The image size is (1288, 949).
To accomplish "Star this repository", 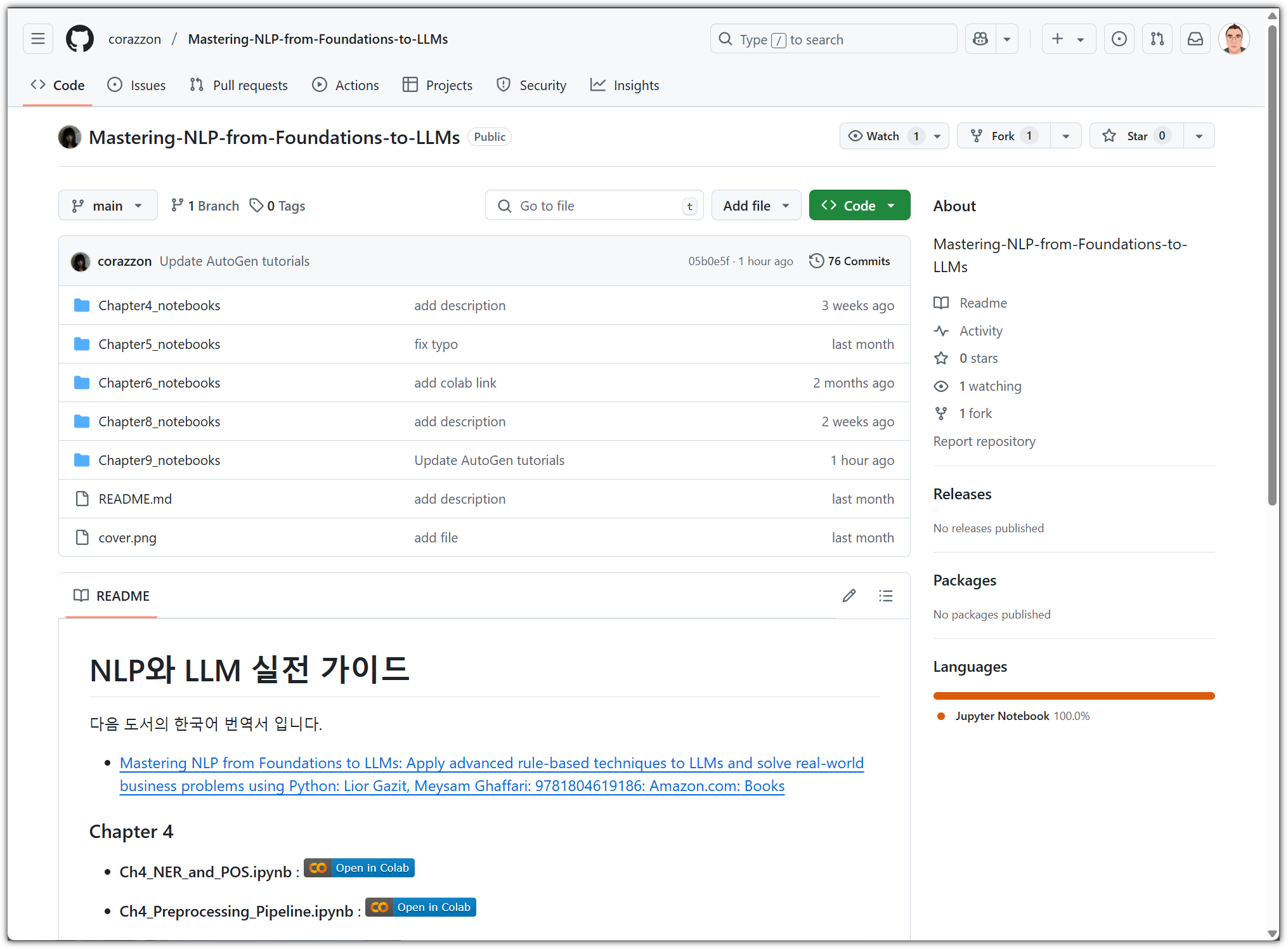I will coord(1135,136).
